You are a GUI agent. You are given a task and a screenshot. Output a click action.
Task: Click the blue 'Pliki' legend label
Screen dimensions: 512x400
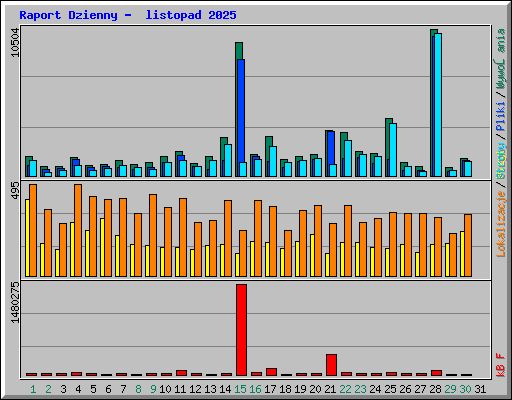pyautogui.click(x=501, y=116)
